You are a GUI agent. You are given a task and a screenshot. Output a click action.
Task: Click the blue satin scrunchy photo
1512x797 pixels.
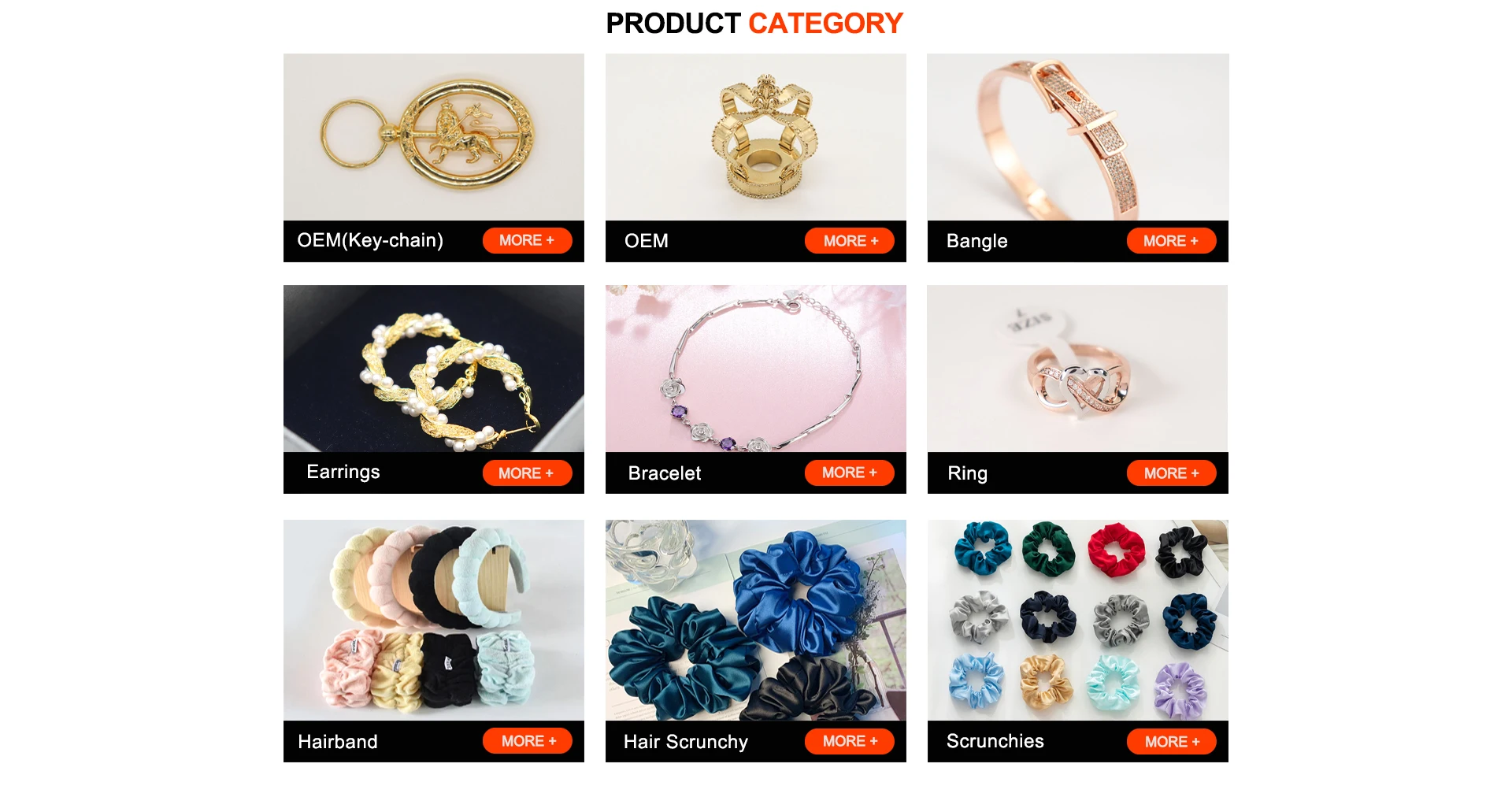pyautogui.click(x=756, y=620)
